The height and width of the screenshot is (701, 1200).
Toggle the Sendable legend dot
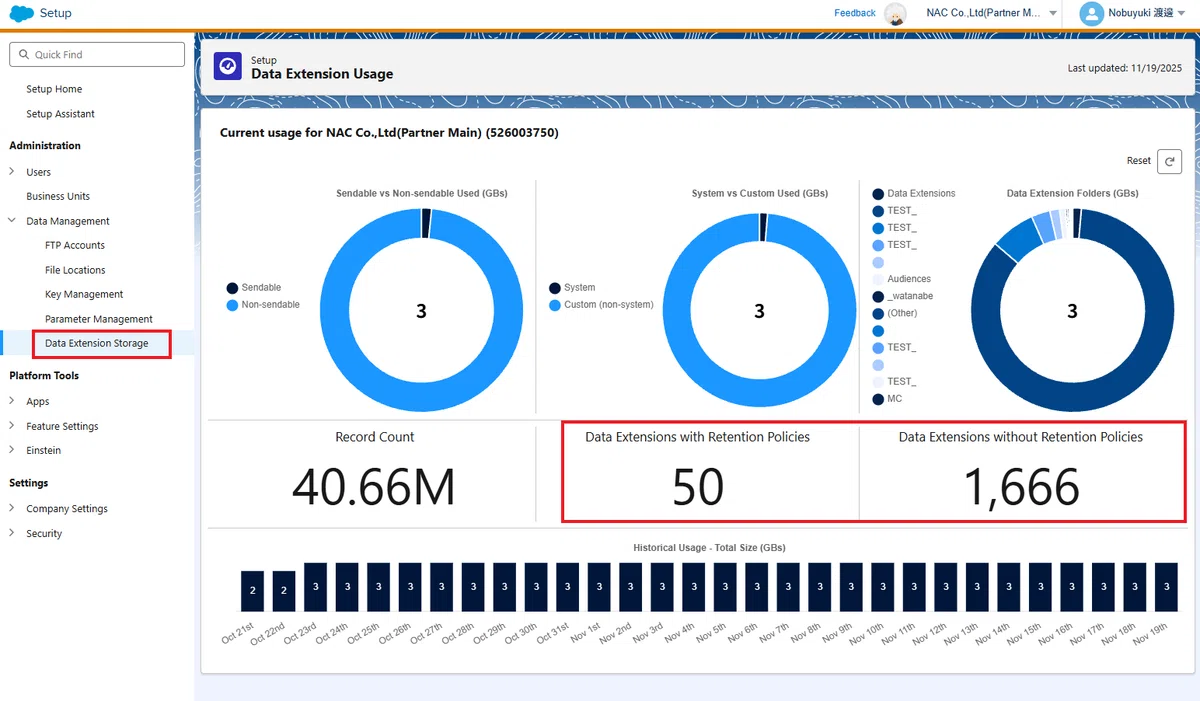click(x=232, y=288)
